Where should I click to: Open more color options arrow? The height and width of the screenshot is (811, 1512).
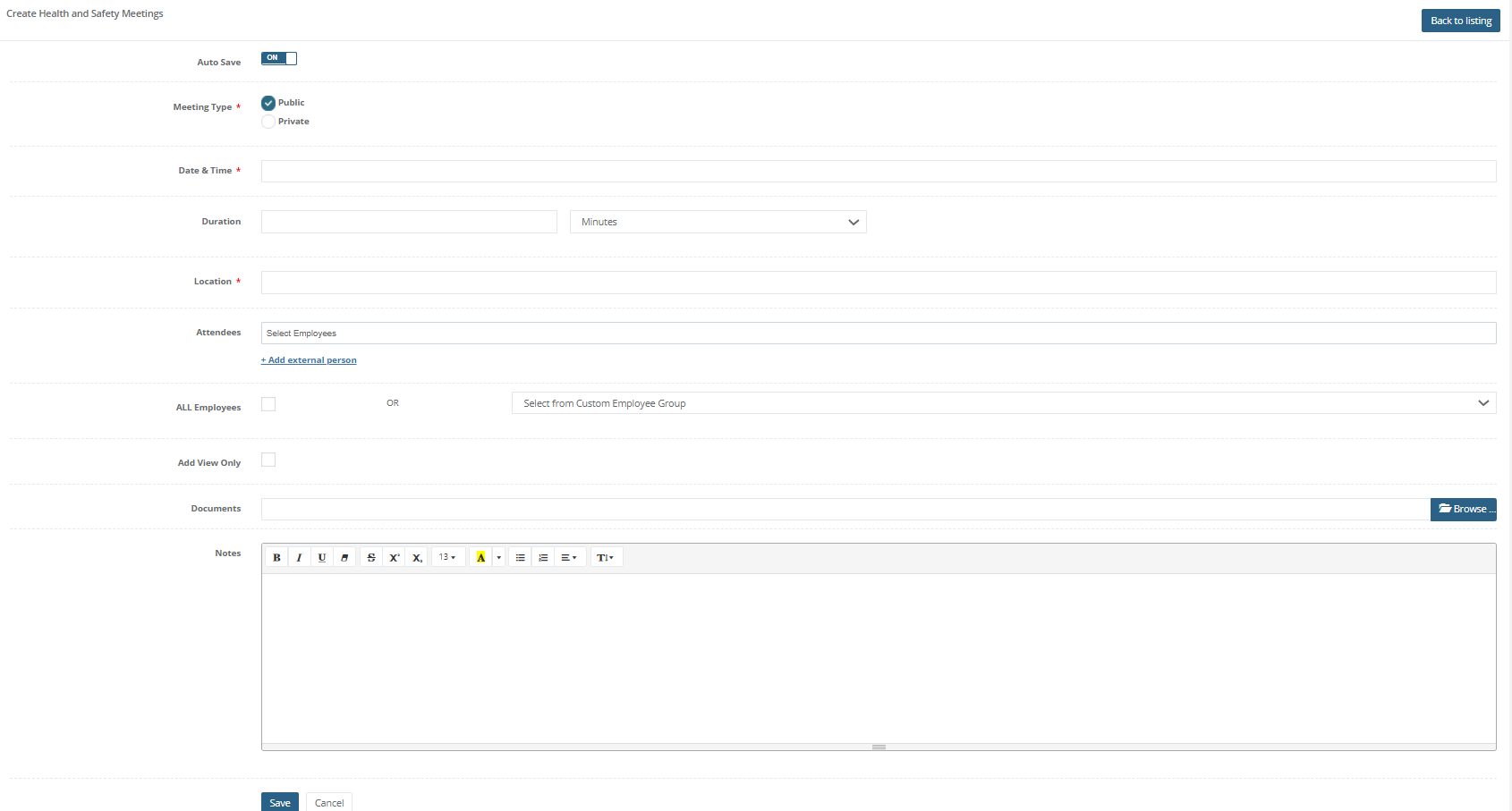coord(499,557)
